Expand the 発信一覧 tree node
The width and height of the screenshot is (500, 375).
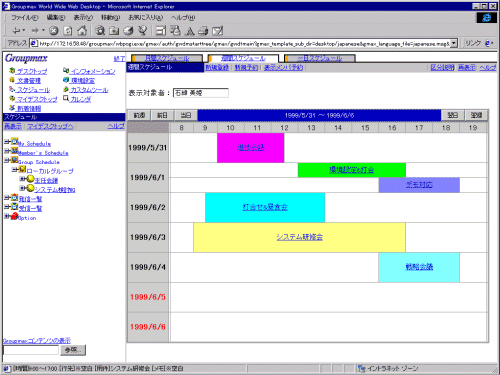pos(7,197)
